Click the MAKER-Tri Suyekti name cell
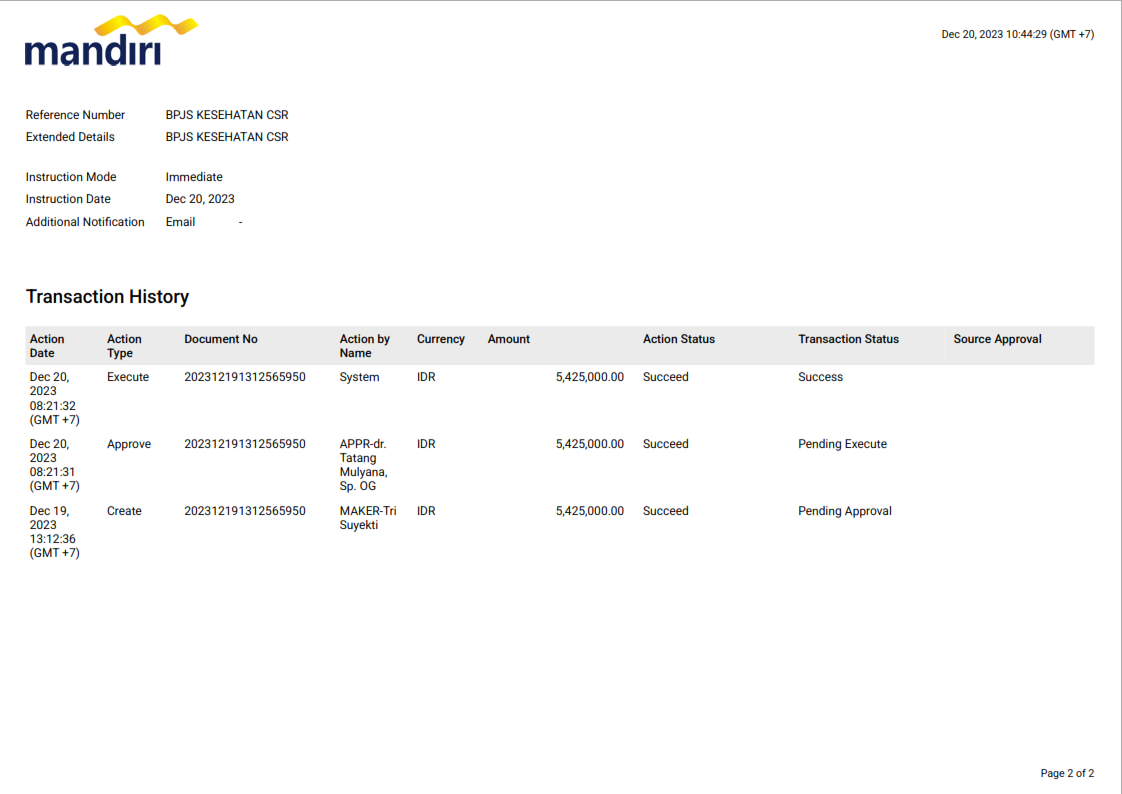The width and height of the screenshot is (1122, 794). click(367, 518)
